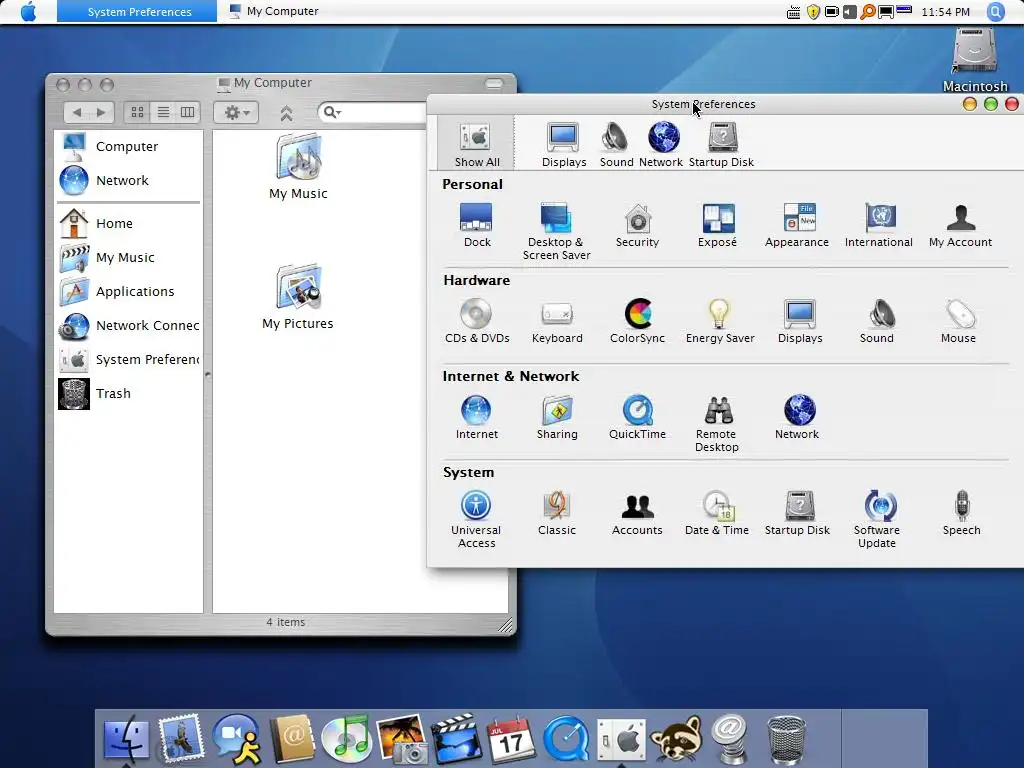Viewport: 1024px width, 768px height.
Task: Click Displays in the System Preferences toolbar
Action: coord(564,144)
